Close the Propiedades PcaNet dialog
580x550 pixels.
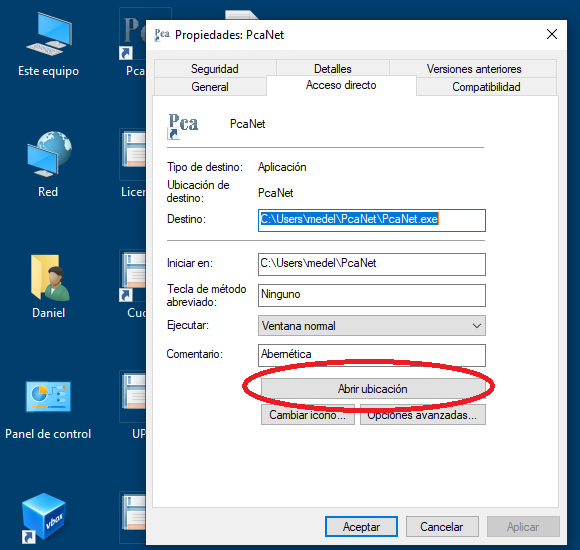(x=552, y=34)
